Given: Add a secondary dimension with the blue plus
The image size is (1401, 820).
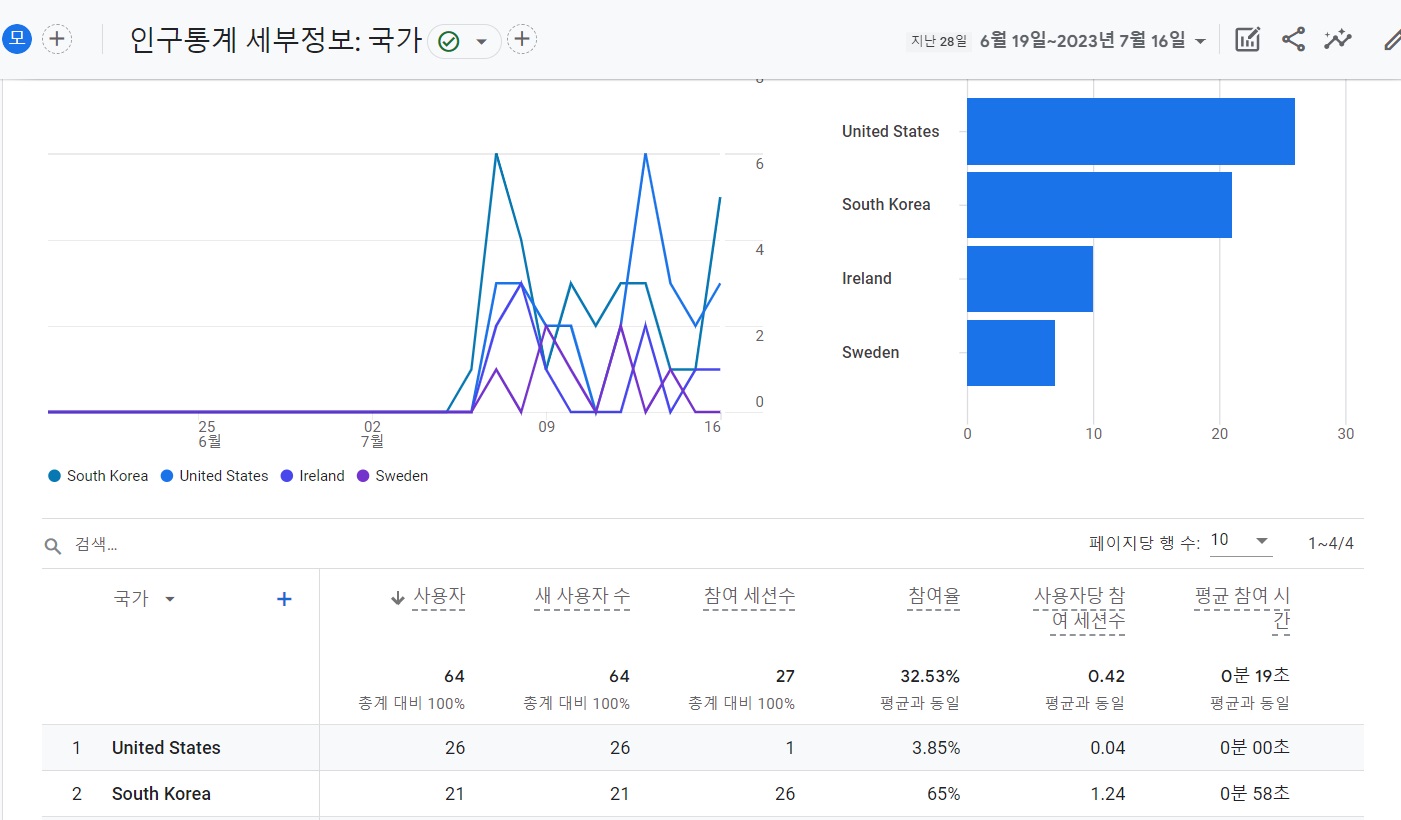Looking at the screenshot, I should coord(284,599).
